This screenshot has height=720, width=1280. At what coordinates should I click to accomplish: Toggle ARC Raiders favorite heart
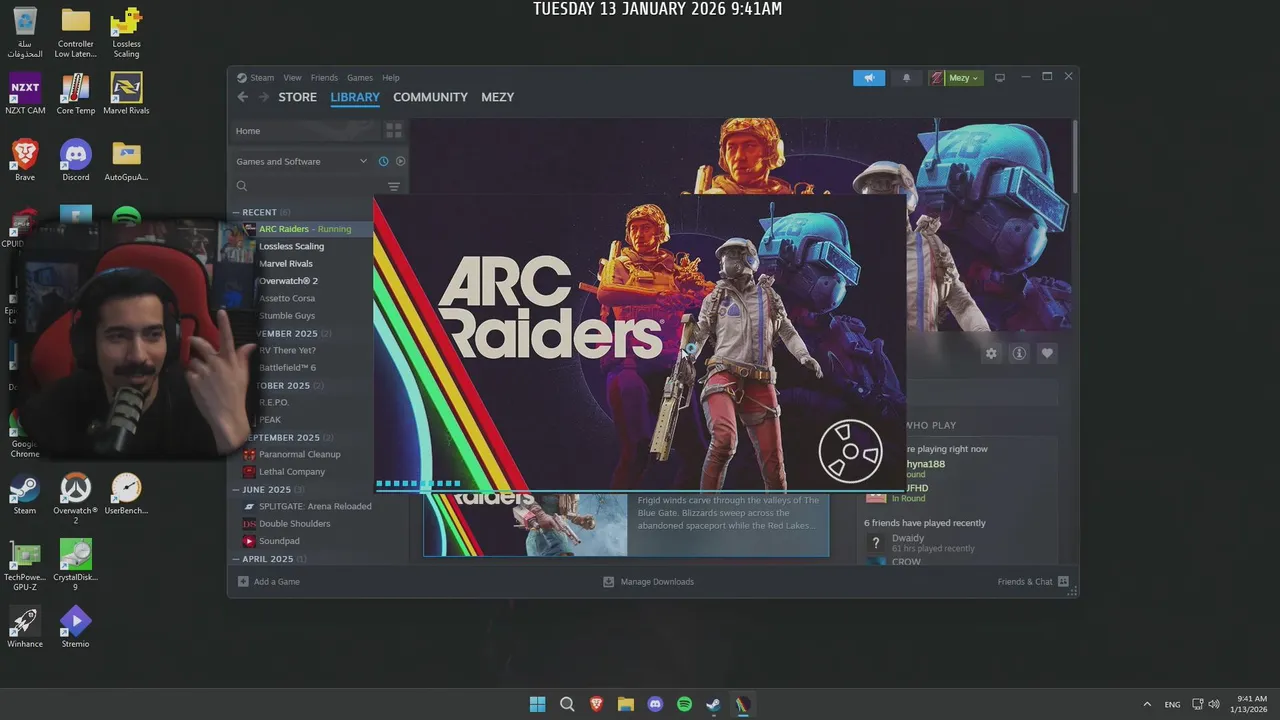tap(1047, 353)
